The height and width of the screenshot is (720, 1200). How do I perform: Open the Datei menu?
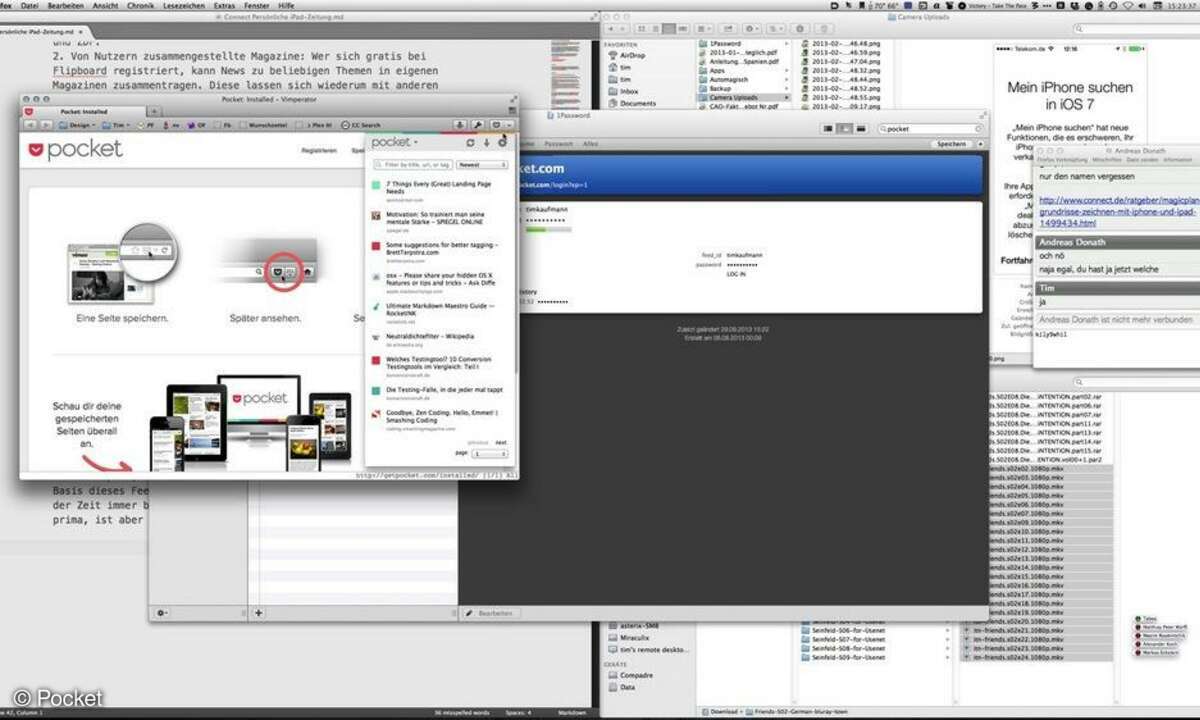click(x=30, y=5)
